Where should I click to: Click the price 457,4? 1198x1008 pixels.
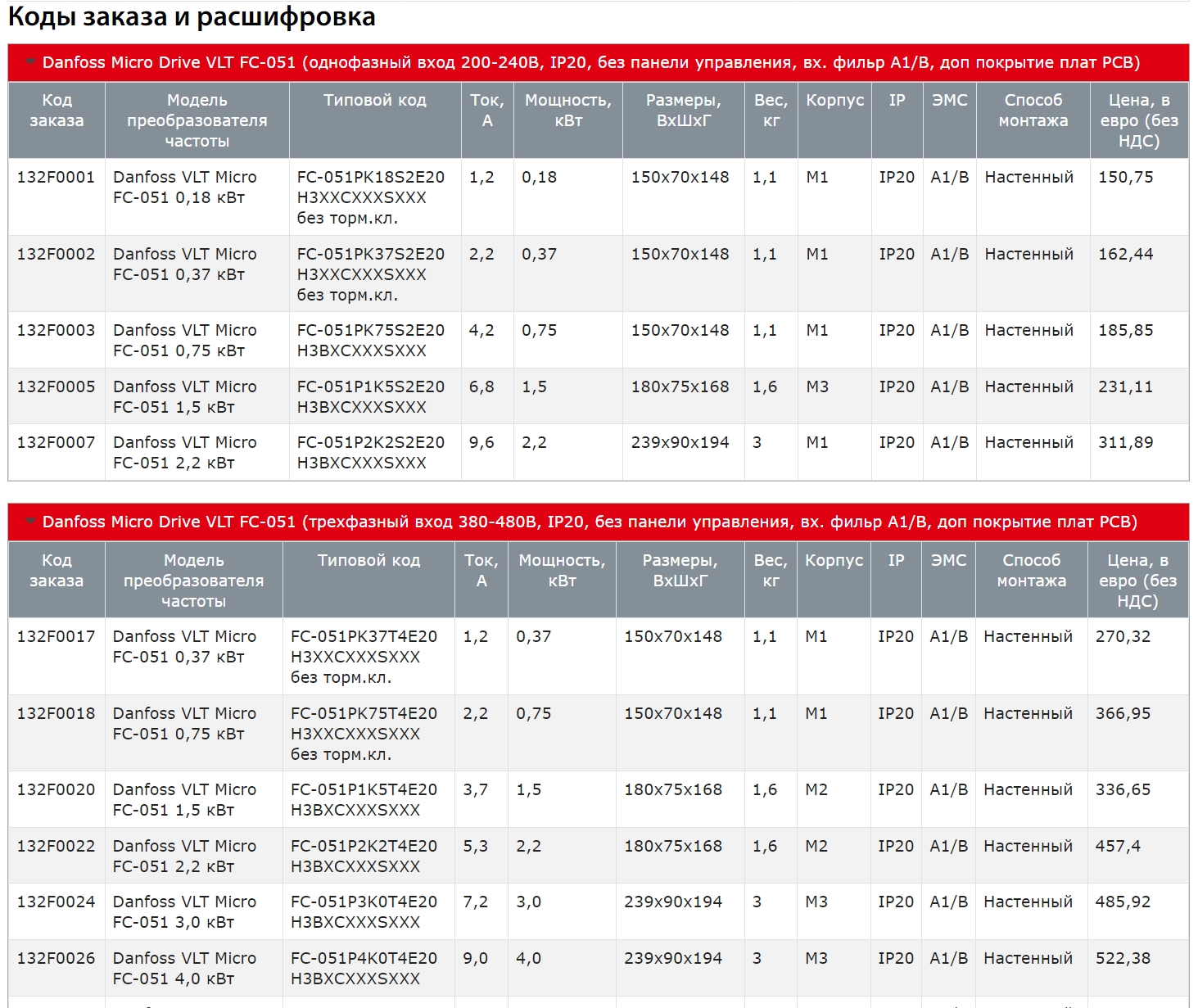coord(1118,846)
